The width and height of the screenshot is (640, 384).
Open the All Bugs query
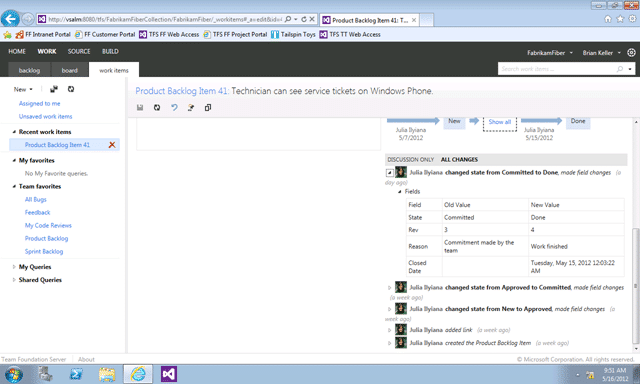click(36, 200)
